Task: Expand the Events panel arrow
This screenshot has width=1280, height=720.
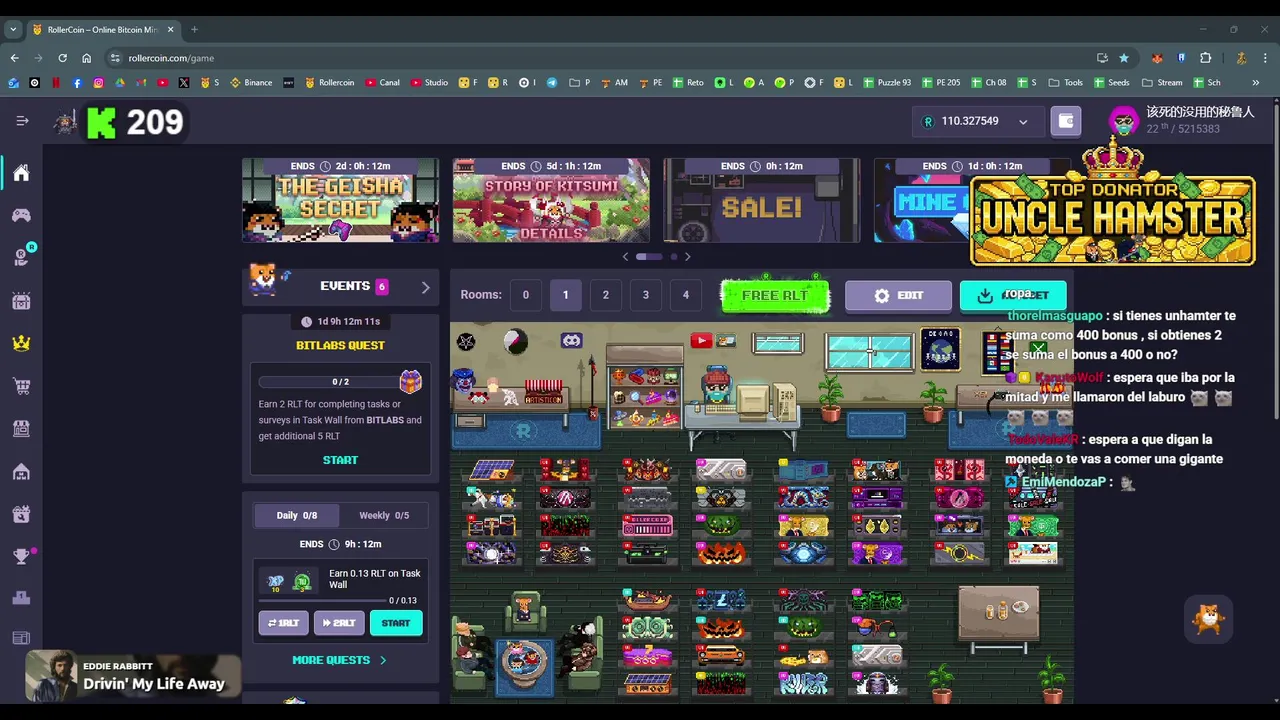Action: 425,287
